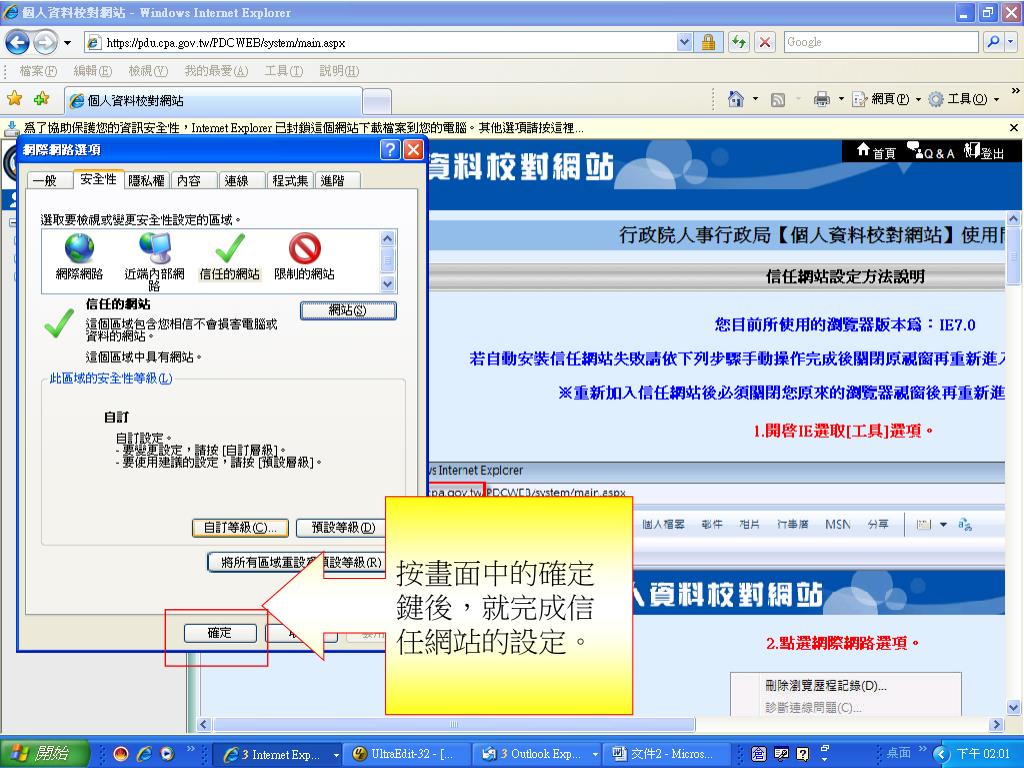Click the Google search box

point(881,42)
